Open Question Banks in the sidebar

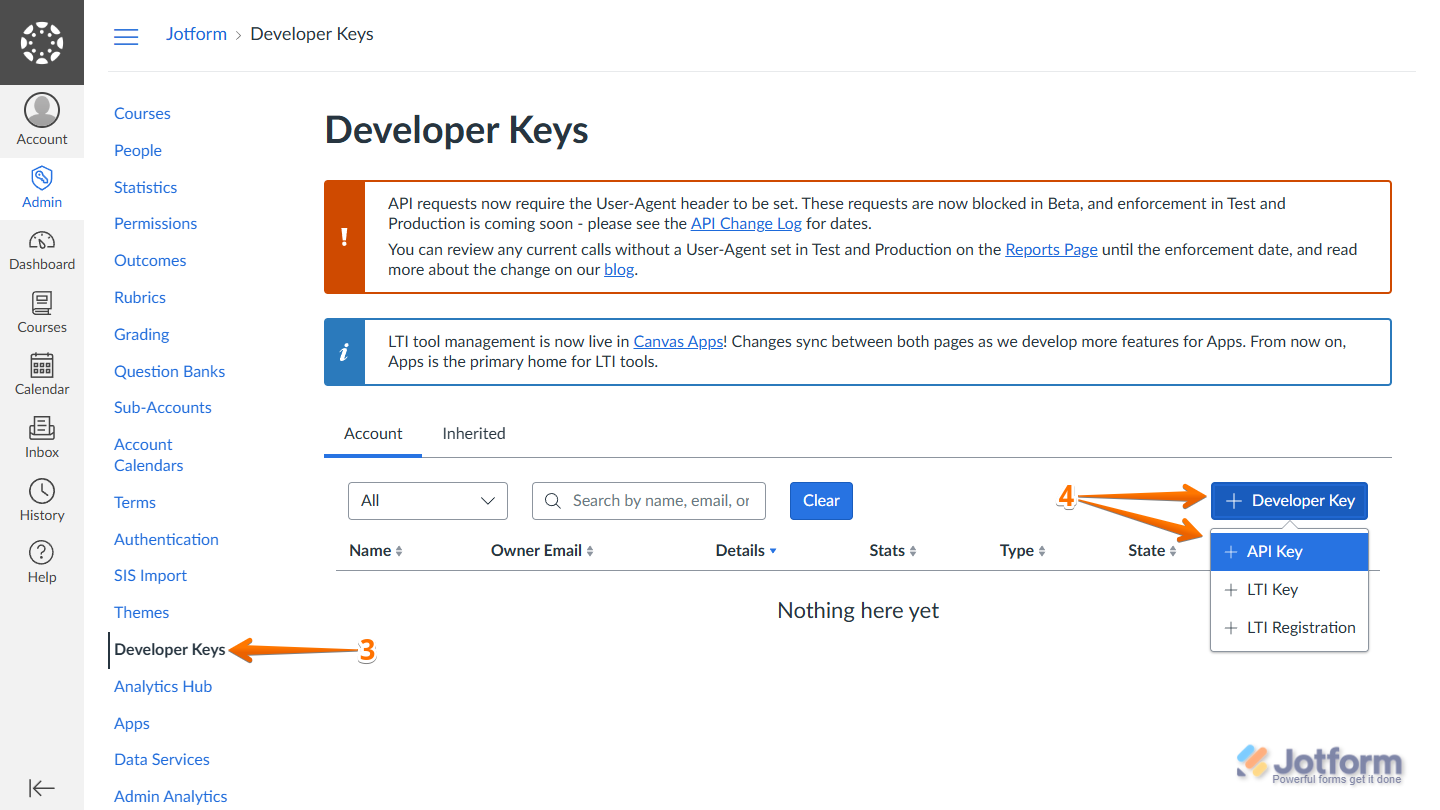pos(169,372)
